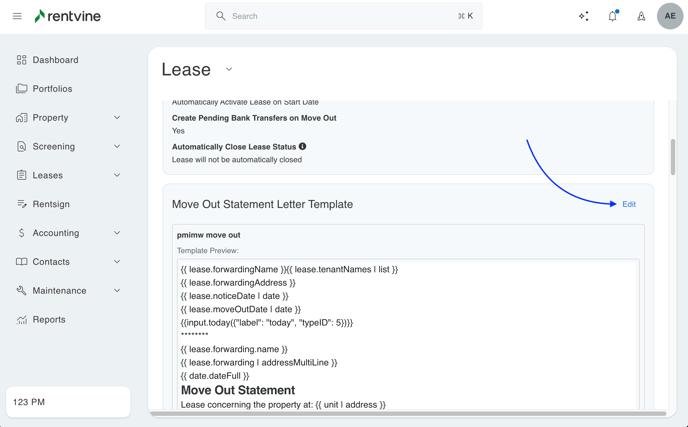Click the Dashboard grid icon
The width and height of the screenshot is (688, 427).
tap(21, 60)
